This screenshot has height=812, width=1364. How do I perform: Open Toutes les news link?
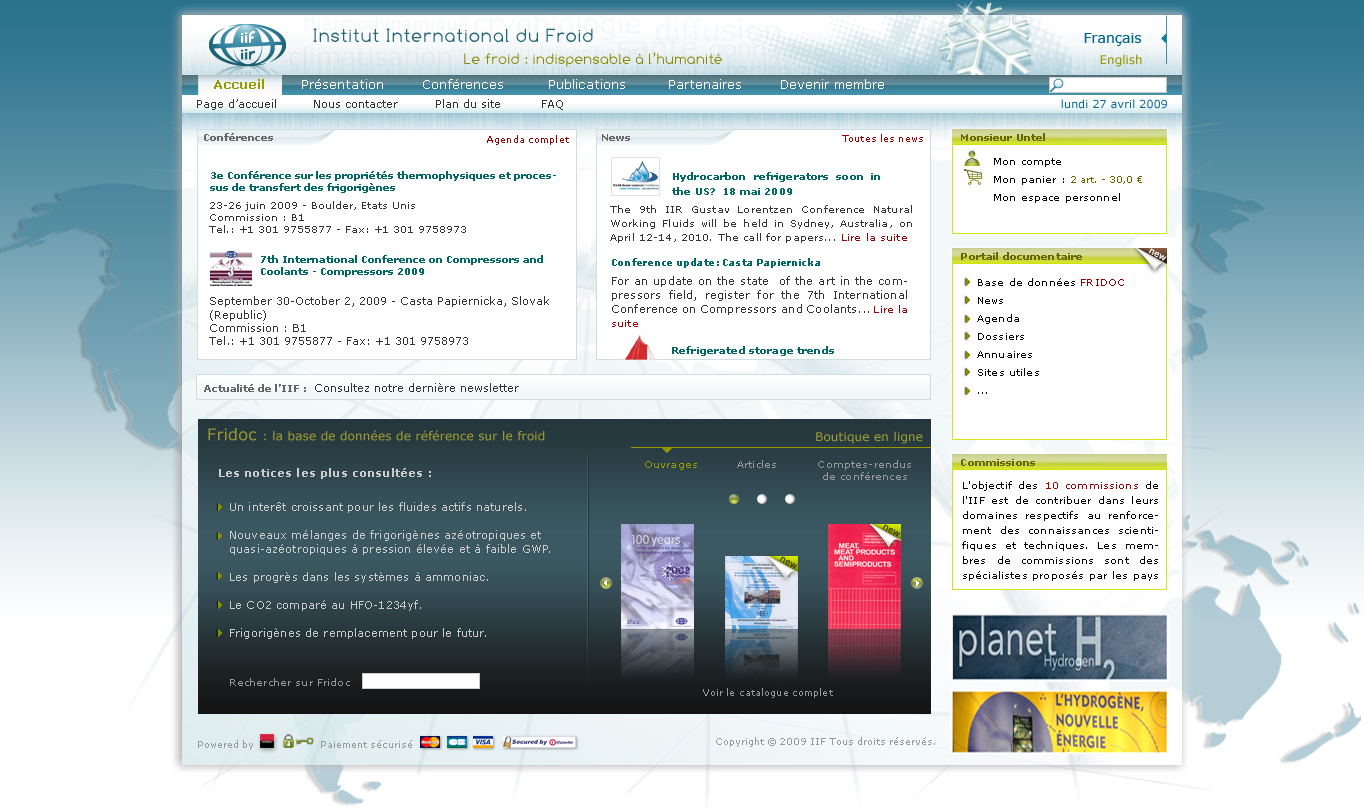[x=883, y=139]
